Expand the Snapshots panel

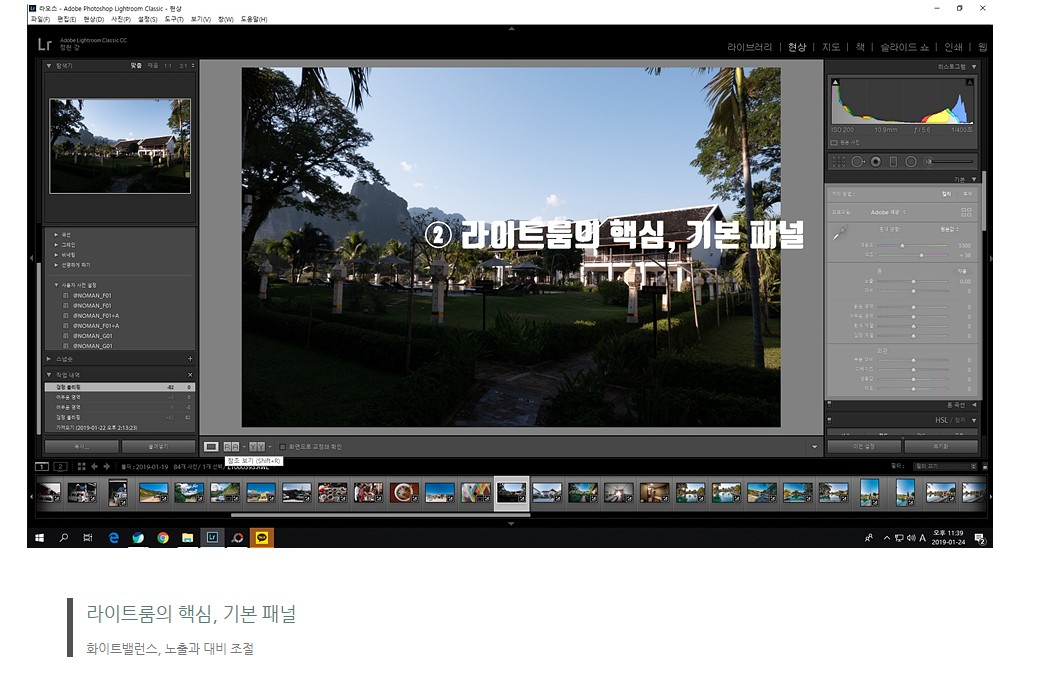tap(49, 359)
